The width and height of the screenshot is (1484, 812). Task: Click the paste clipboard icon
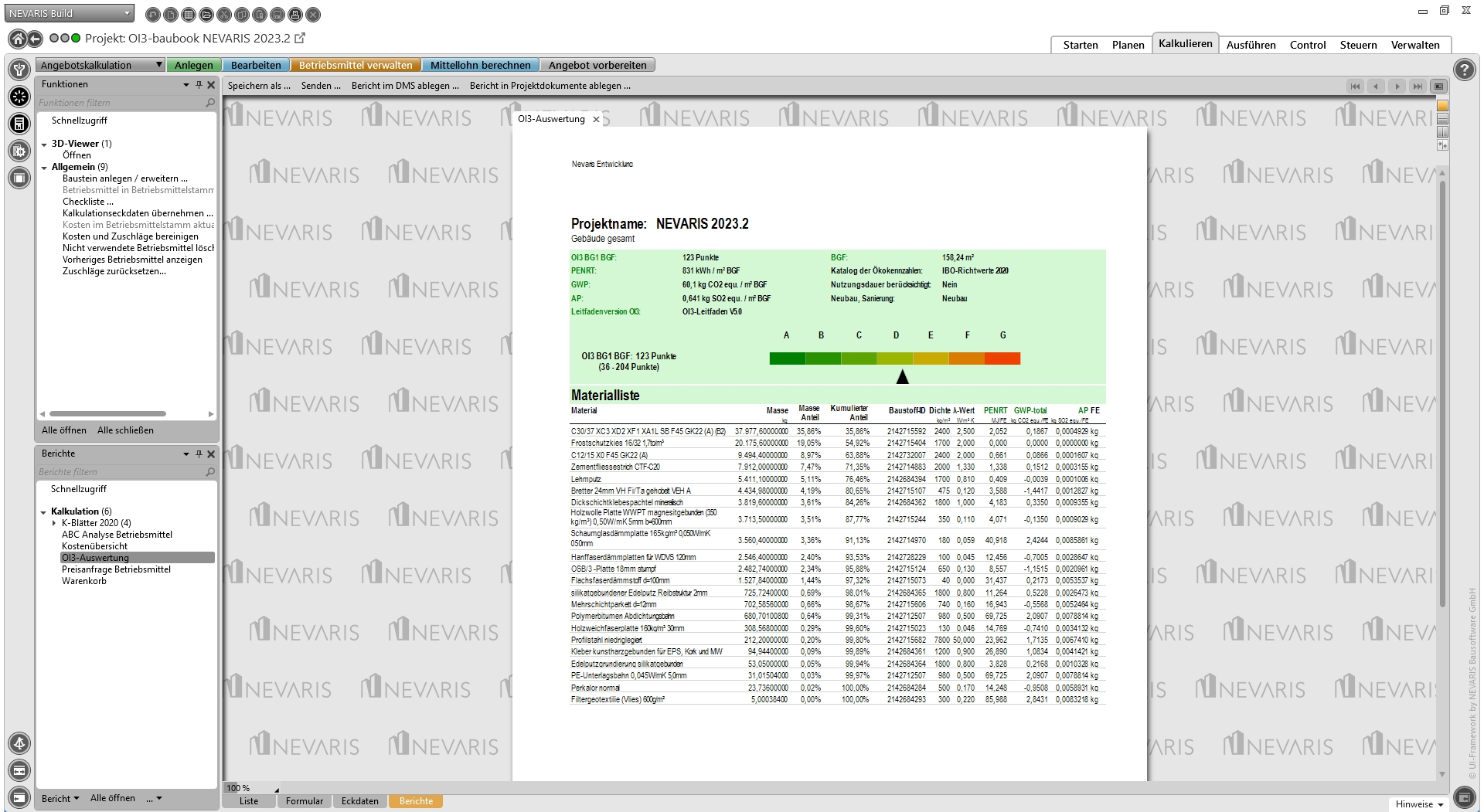tap(259, 15)
